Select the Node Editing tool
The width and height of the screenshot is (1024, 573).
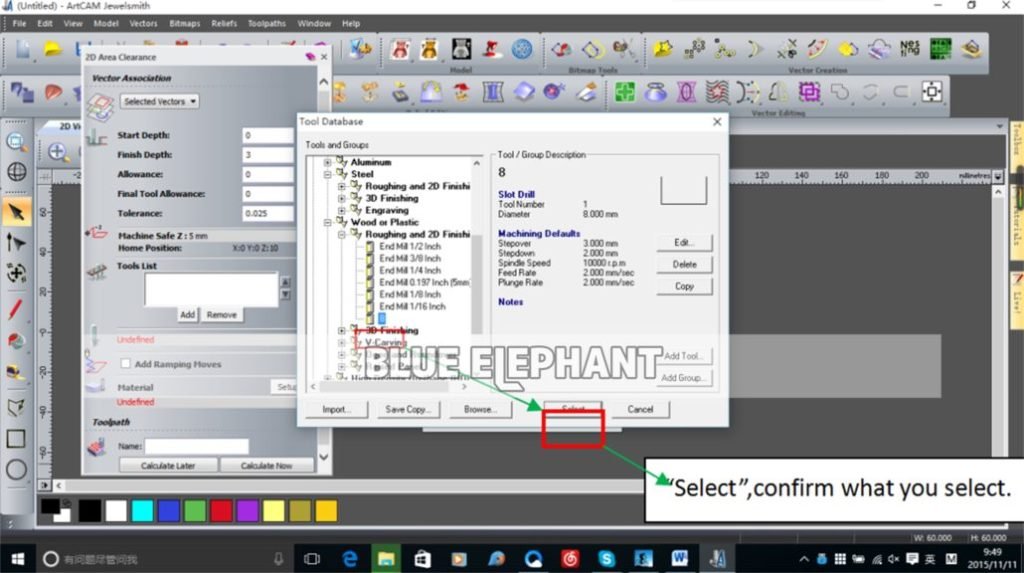click(x=16, y=242)
